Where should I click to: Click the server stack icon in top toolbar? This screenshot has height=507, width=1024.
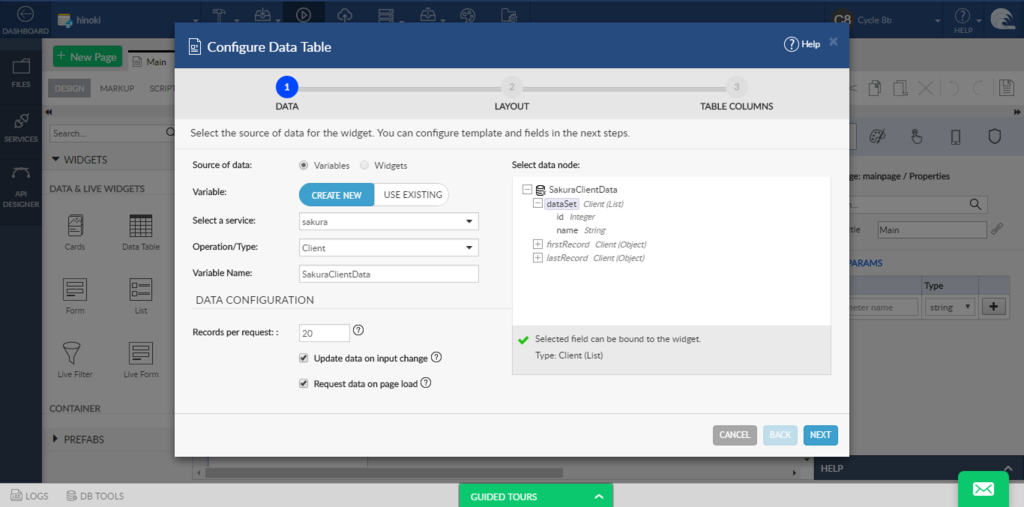click(x=387, y=15)
